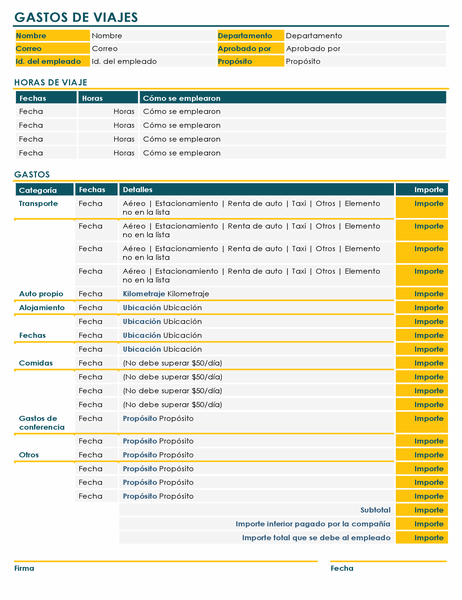
Task: Click Importe cell for company-paid amount row
Action: click(x=421, y=523)
